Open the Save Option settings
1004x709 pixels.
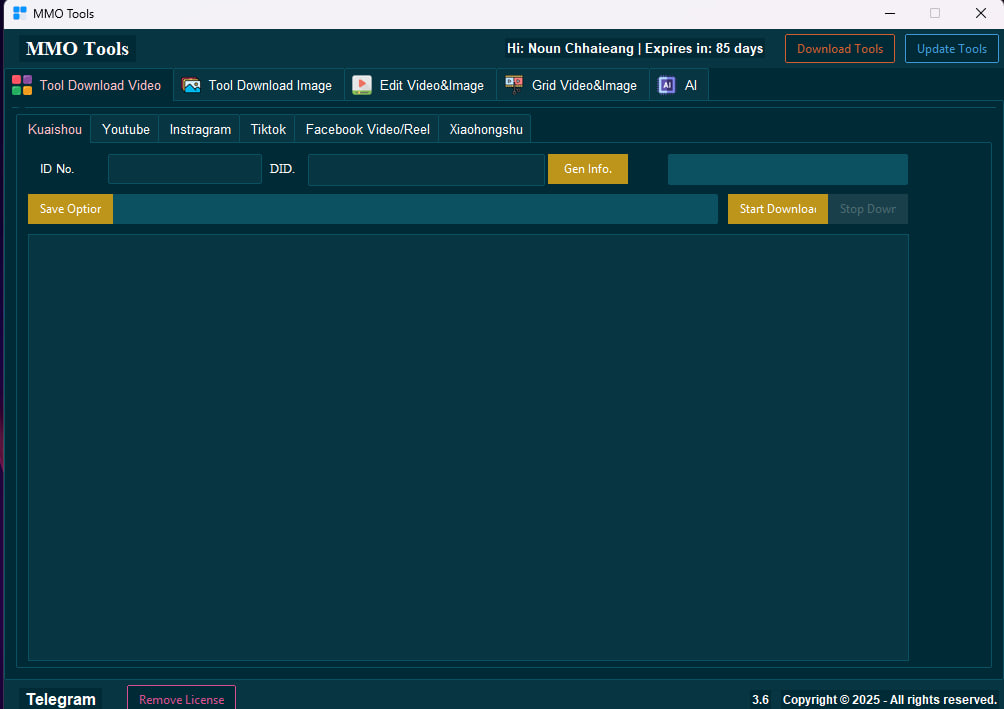(x=70, y=209)
